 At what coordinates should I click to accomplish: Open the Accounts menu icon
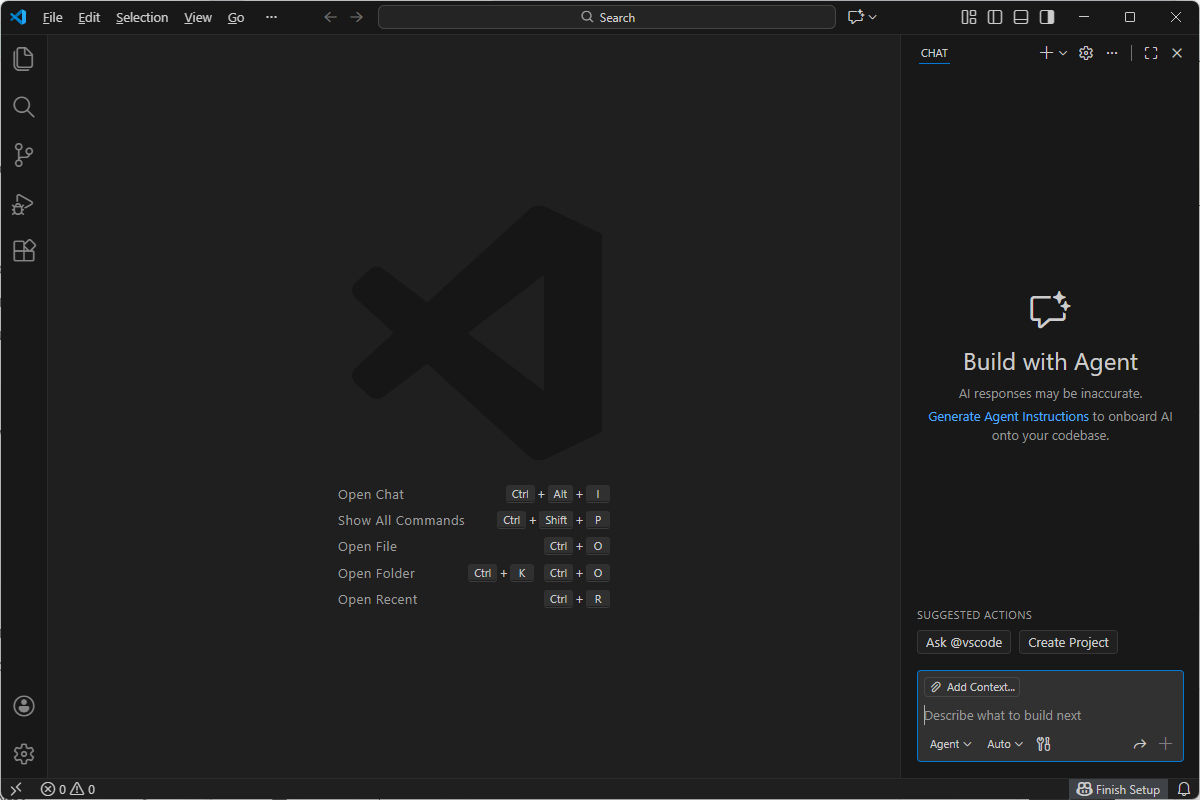tap(24, 706)
